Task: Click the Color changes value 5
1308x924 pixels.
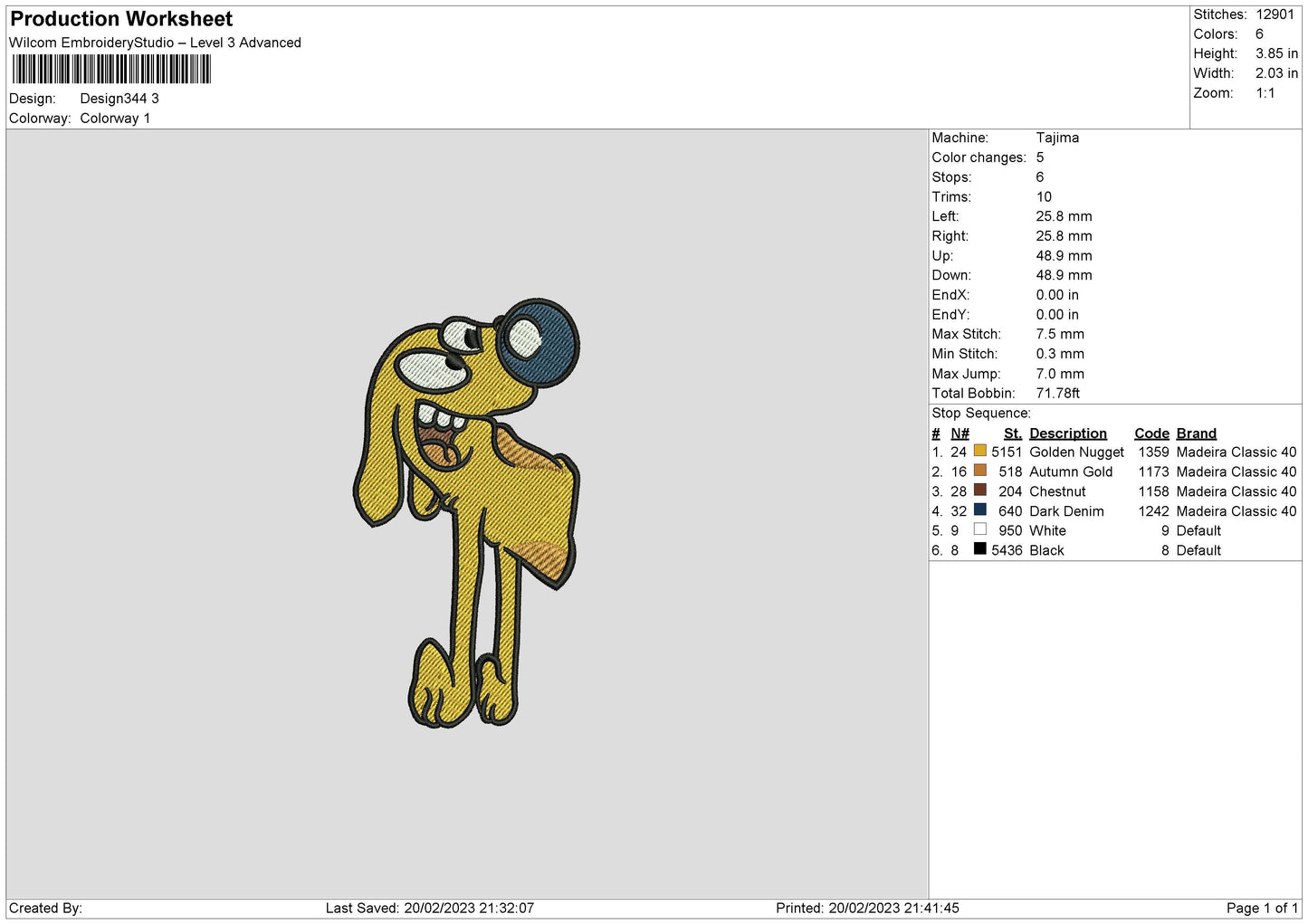Action: pos(1040,157)
